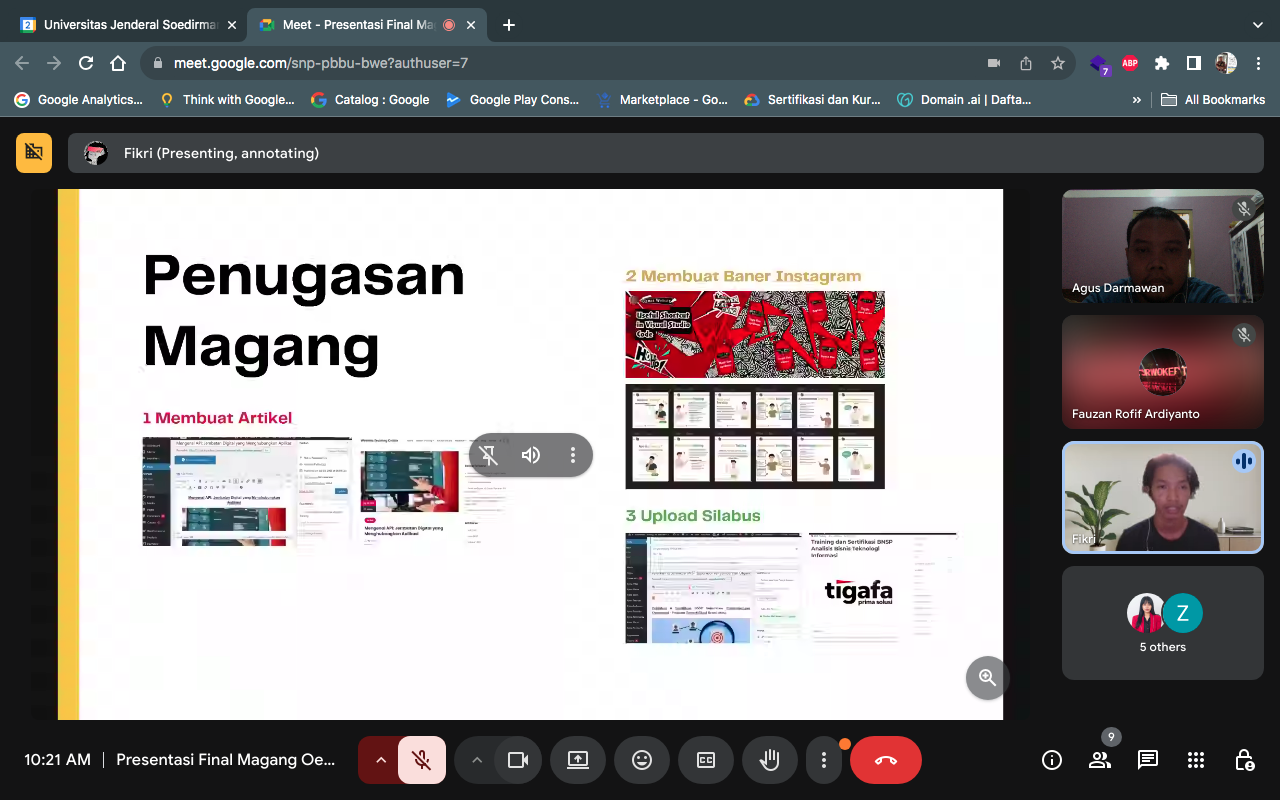Toggle the camera on or off
Screen dimensions: 1280x800
[x=518, y=760]
